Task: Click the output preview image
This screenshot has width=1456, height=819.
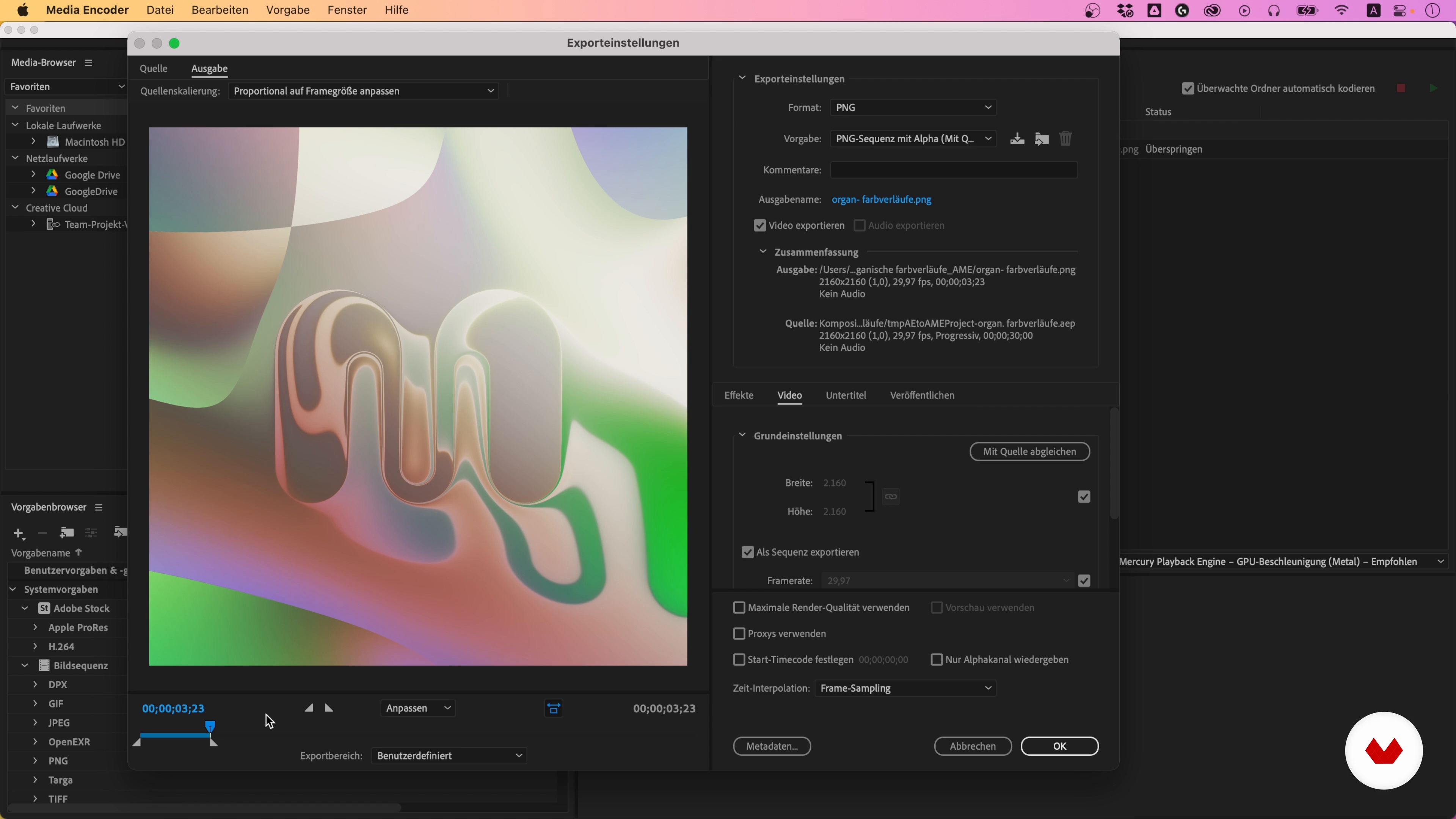Action: (418, 396)
